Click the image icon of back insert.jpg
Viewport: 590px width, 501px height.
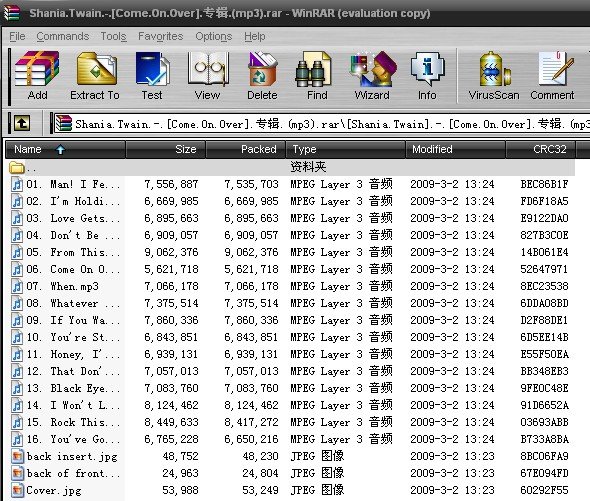[17, 457]
